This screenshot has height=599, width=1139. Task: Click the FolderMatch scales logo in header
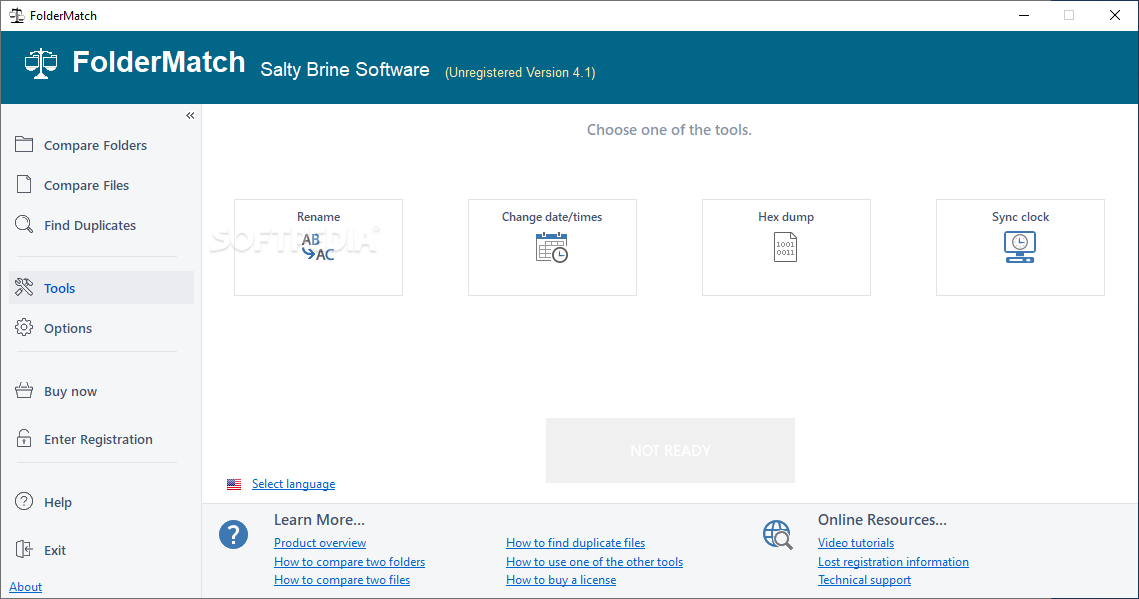(41, 63)
